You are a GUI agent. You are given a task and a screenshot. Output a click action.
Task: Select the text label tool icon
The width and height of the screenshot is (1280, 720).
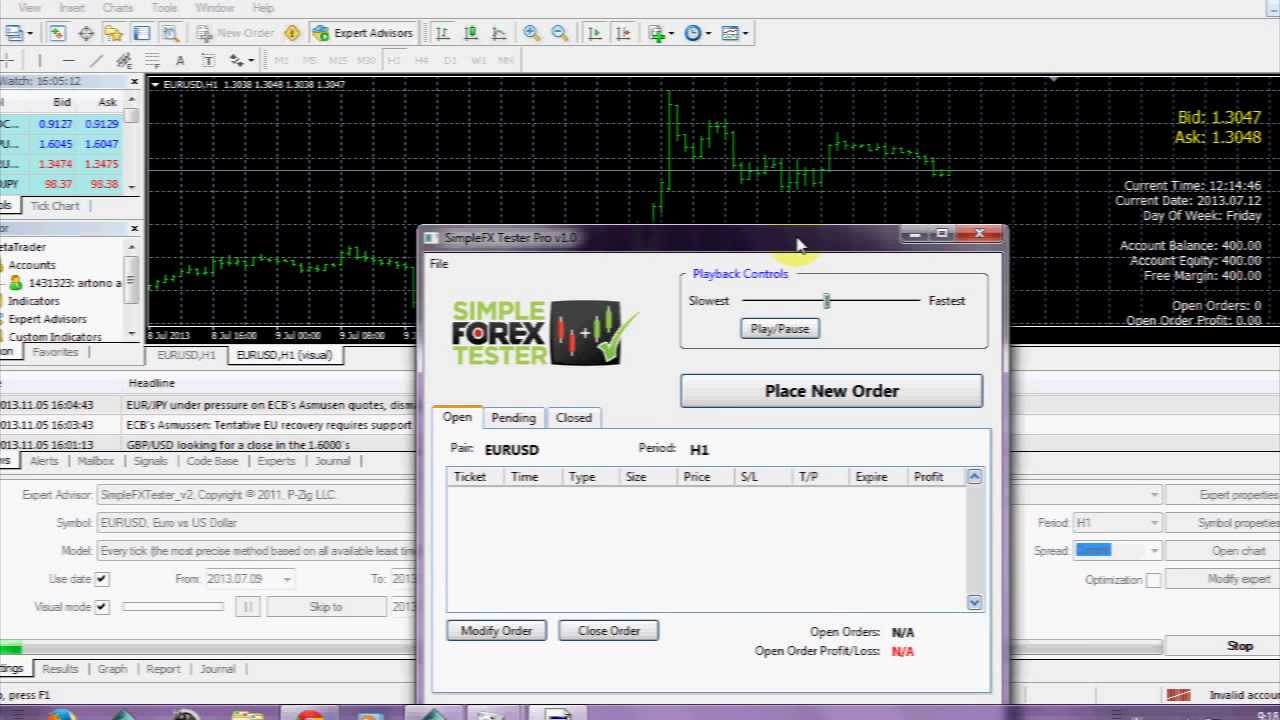pyautogui.click(x=208, y=60)
